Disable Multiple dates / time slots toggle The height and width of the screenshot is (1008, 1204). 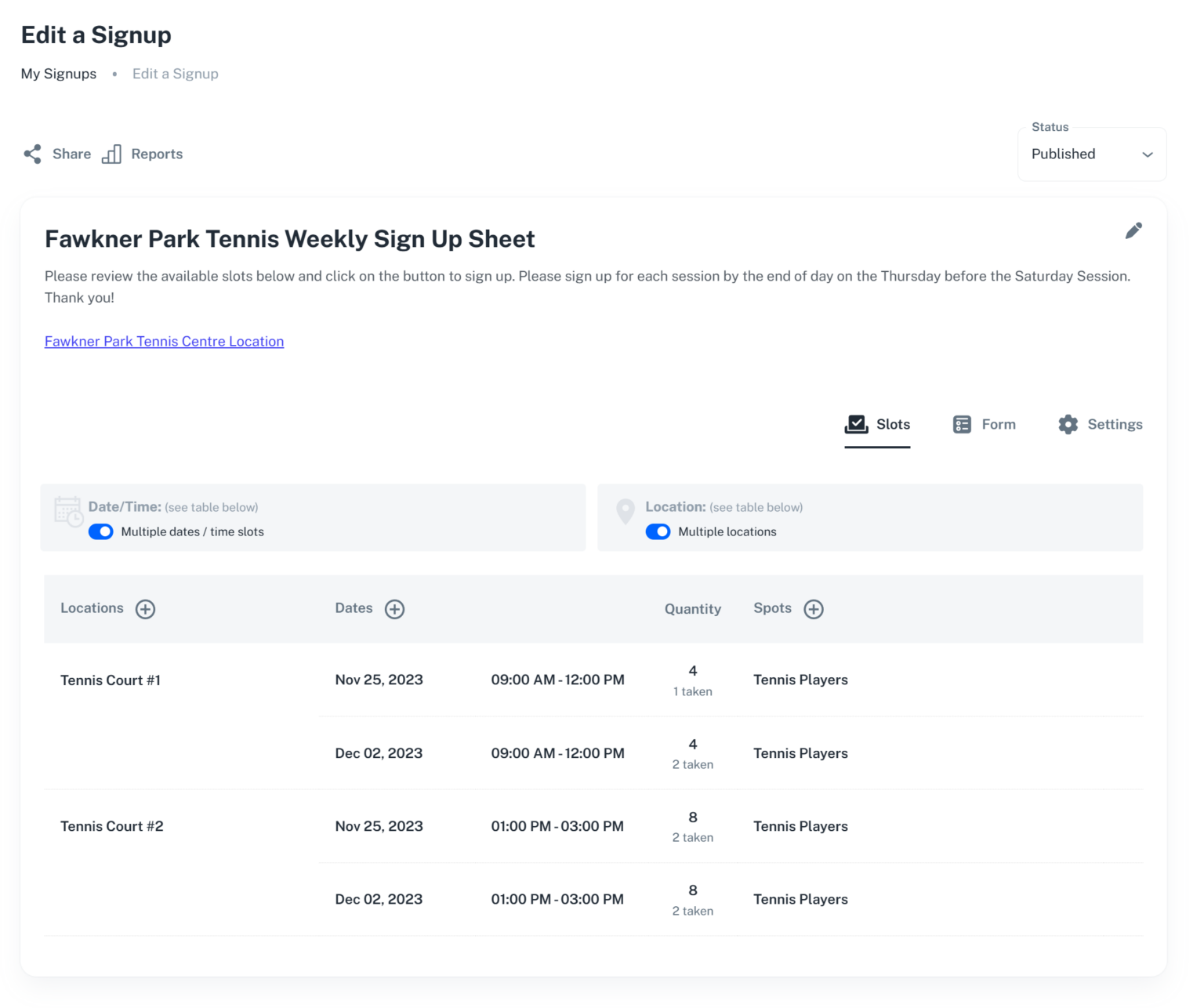100,531
